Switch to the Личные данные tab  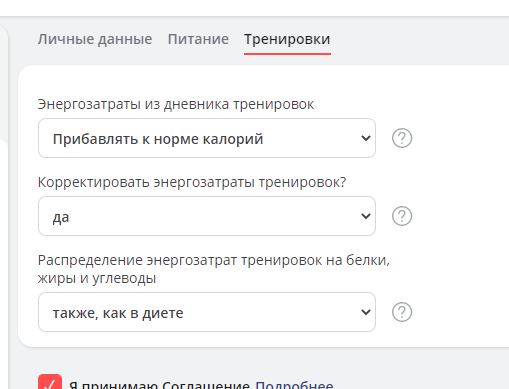click(x=95, y=39)
